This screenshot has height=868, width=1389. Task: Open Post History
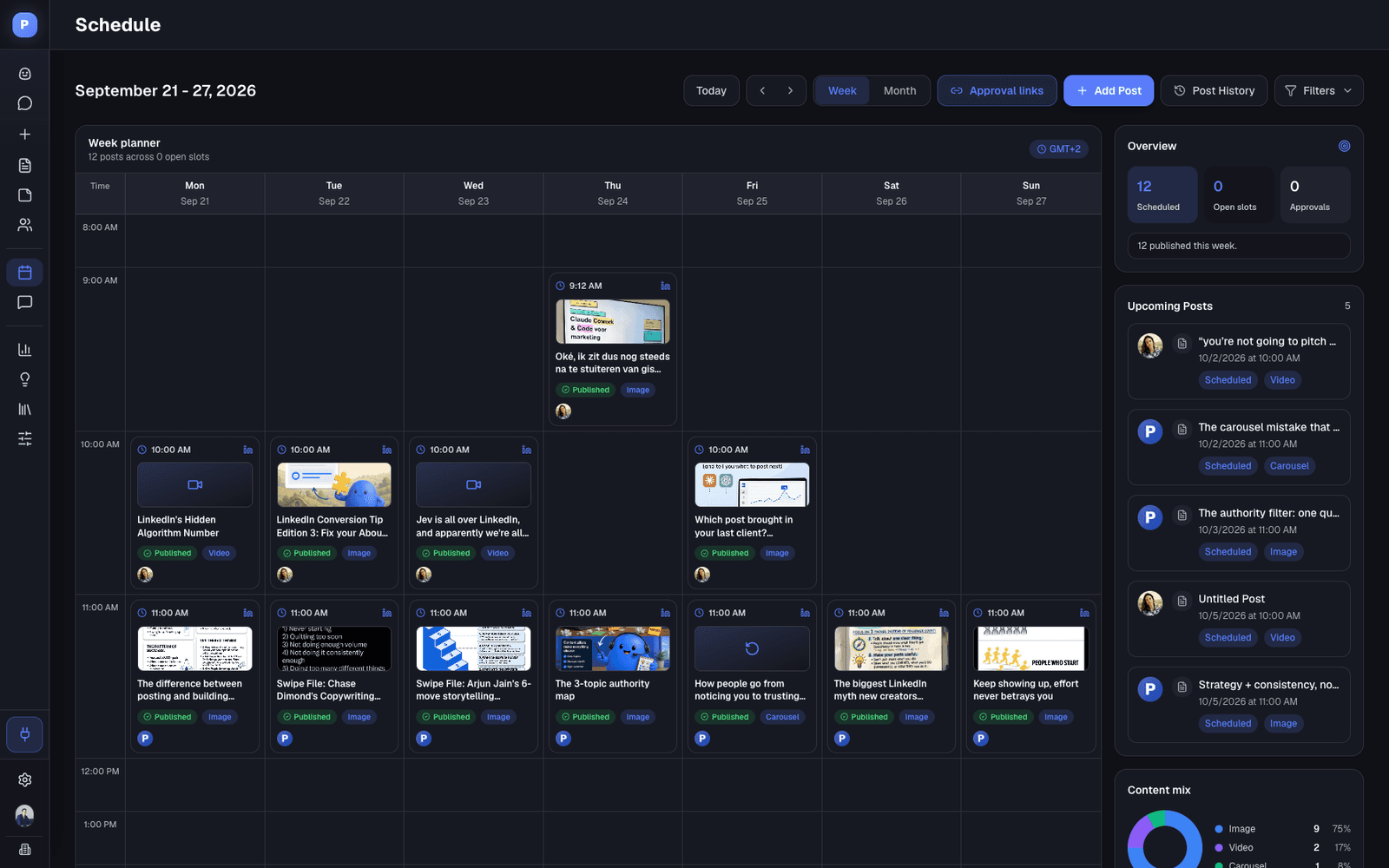(1214, 90)
